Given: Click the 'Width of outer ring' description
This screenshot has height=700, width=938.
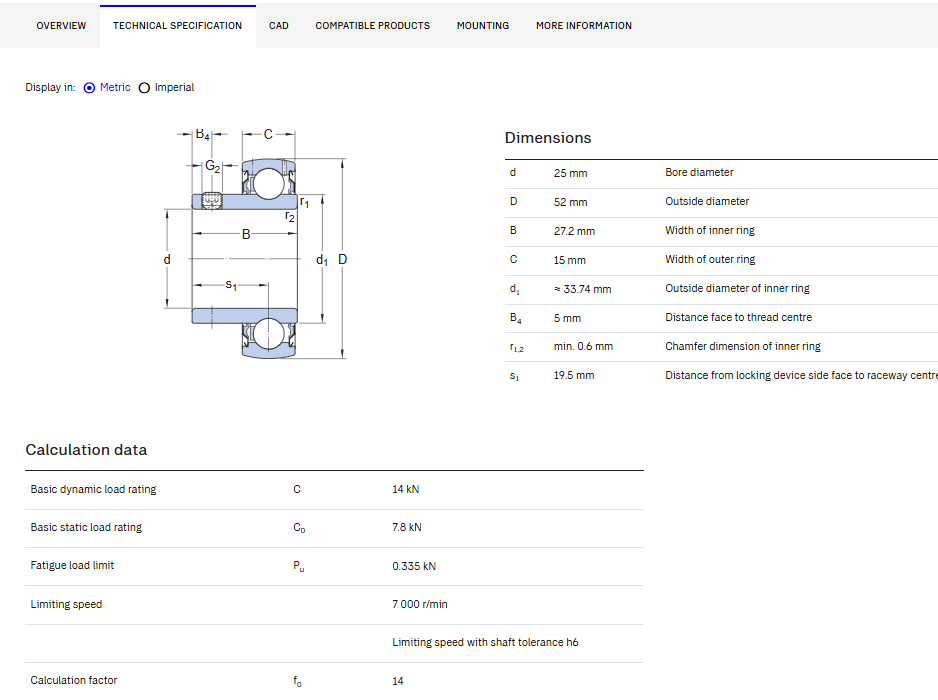Looking at the screenshot, I should click(x=710, y=259).
